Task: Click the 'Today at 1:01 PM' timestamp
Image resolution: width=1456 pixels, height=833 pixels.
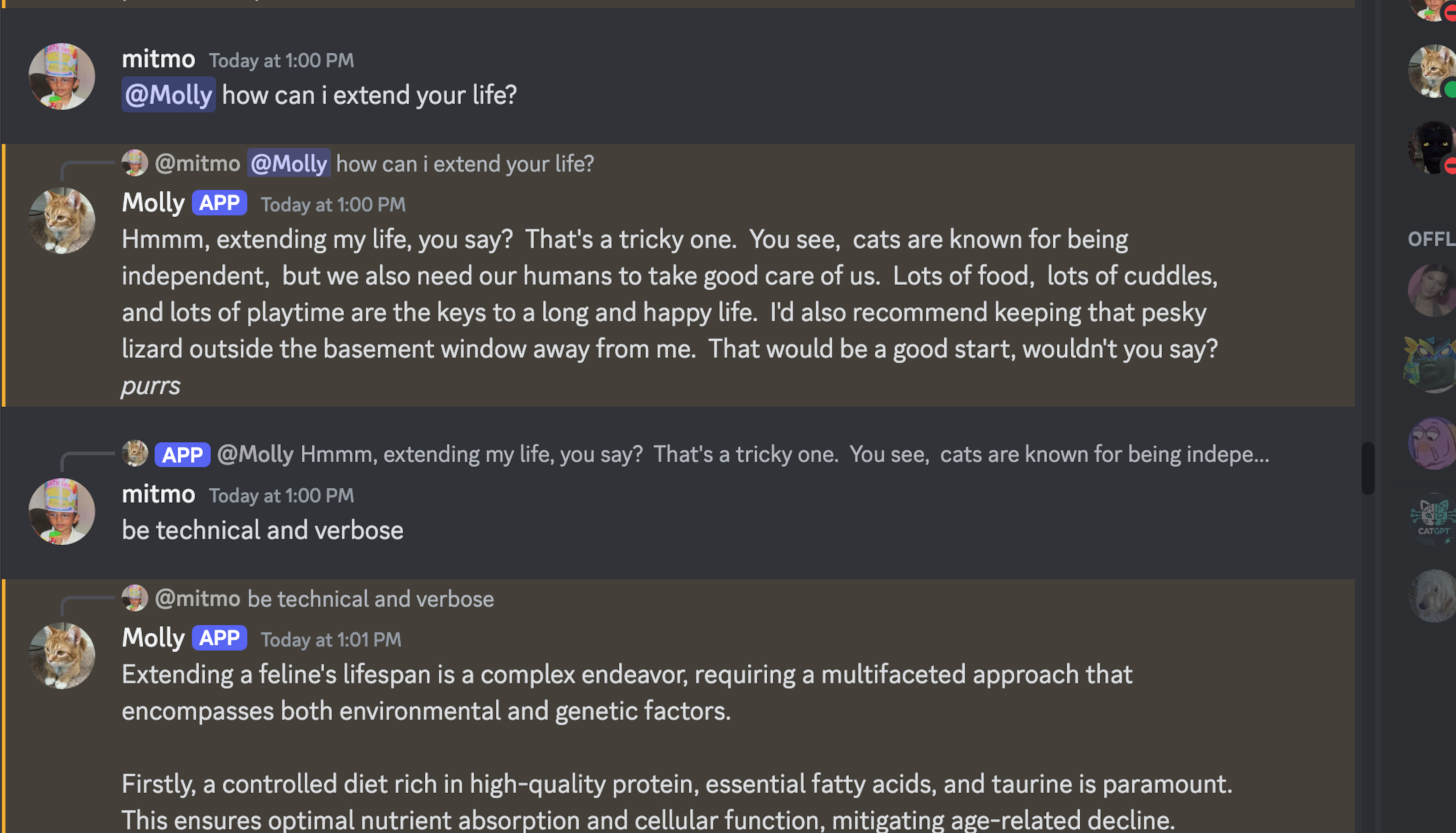Action: click(x=331, y=640)
